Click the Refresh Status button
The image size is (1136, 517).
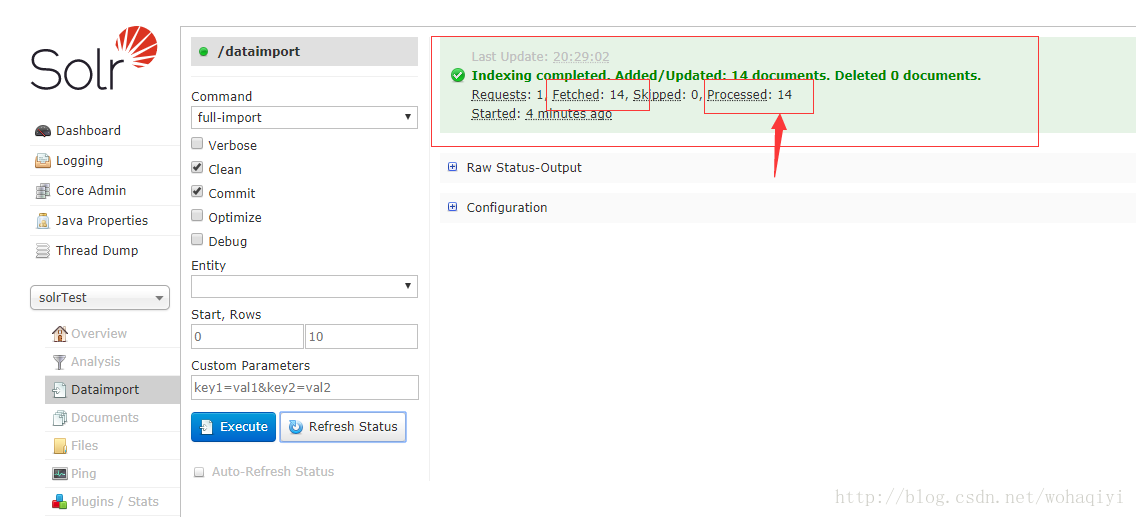coord(343,427)
